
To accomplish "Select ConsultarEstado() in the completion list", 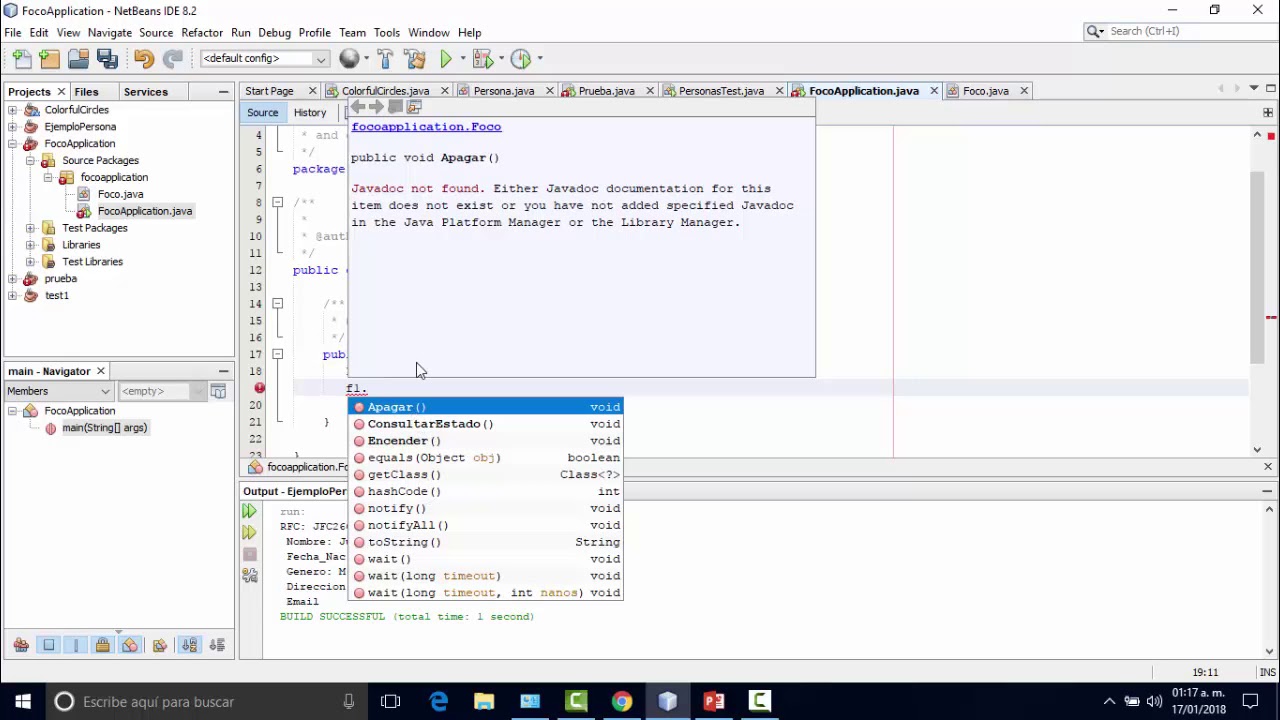I will point(486,424).
